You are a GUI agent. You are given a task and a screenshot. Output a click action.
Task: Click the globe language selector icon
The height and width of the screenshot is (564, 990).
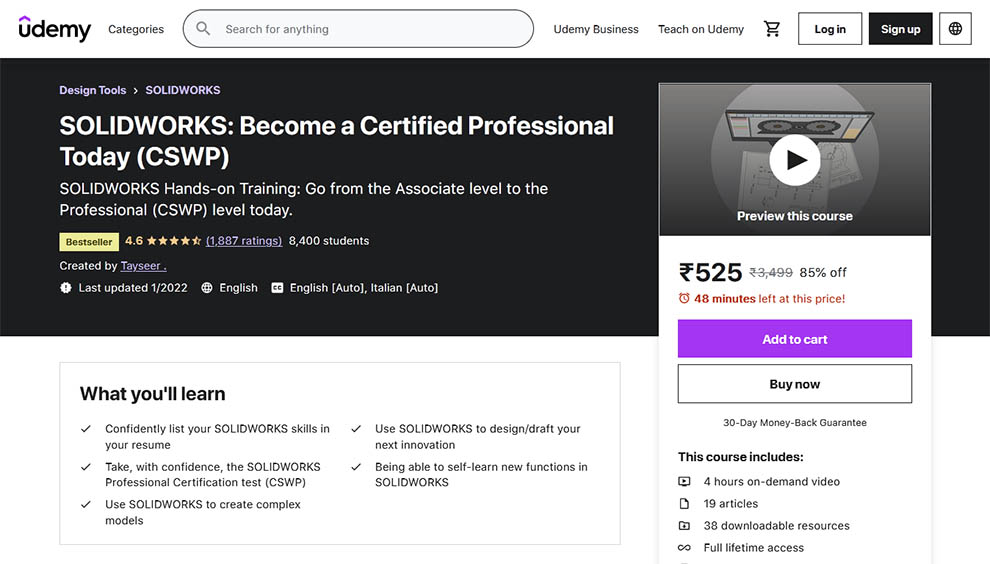tap(955, 29)
